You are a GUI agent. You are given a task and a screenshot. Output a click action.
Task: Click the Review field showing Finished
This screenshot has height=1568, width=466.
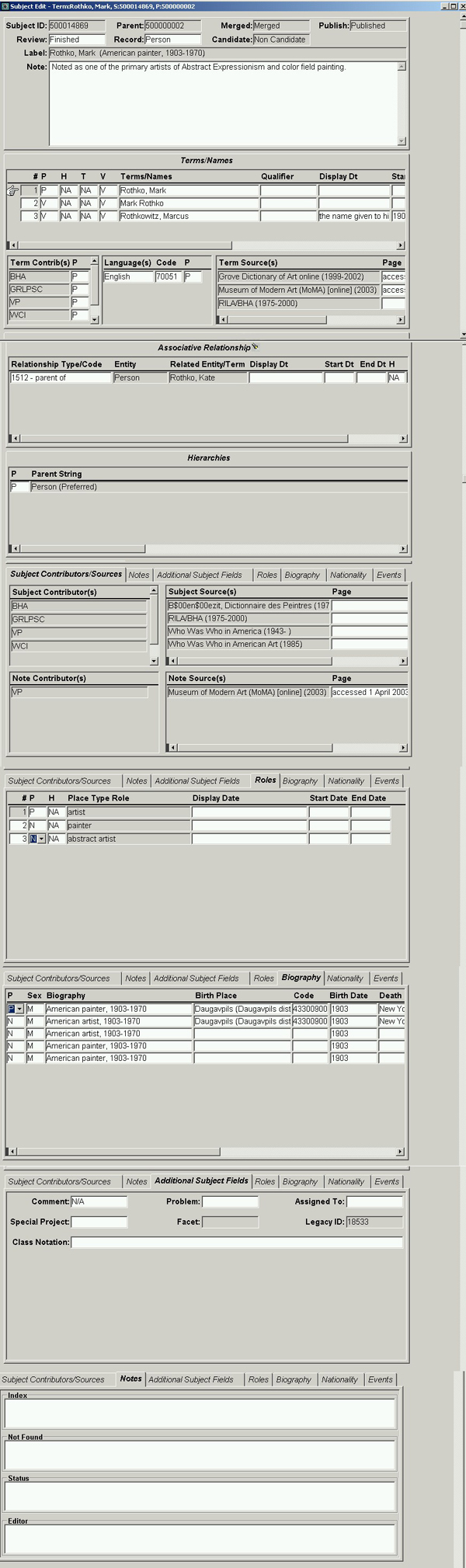click(x=77, y=40)
